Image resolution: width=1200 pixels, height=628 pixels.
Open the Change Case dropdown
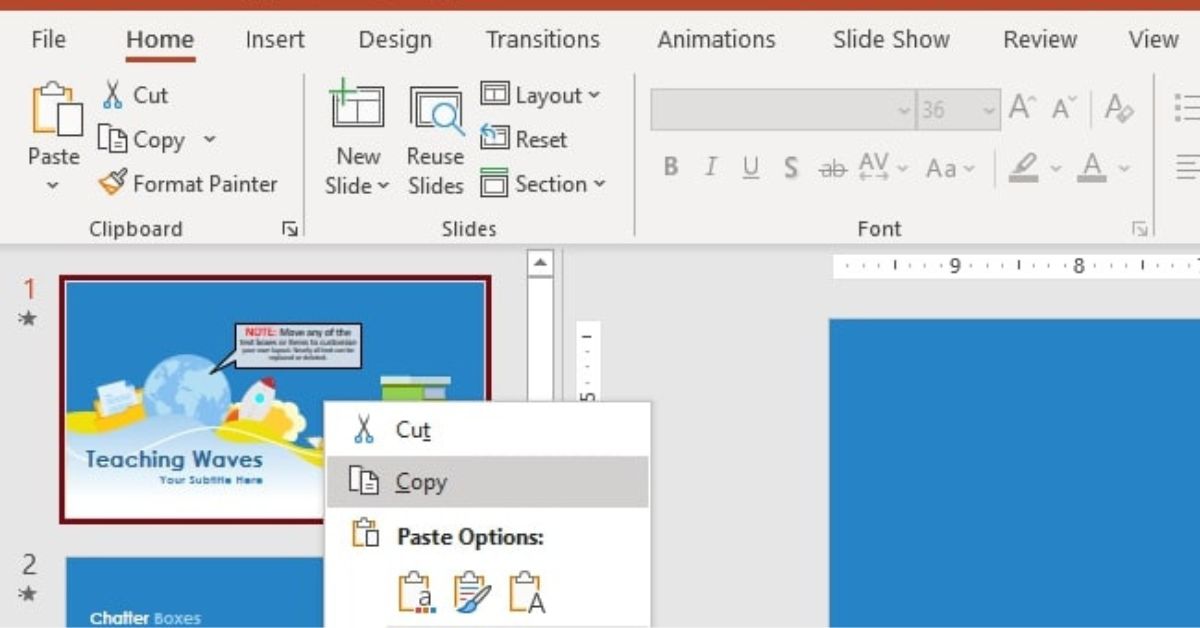tap(948, 168)
